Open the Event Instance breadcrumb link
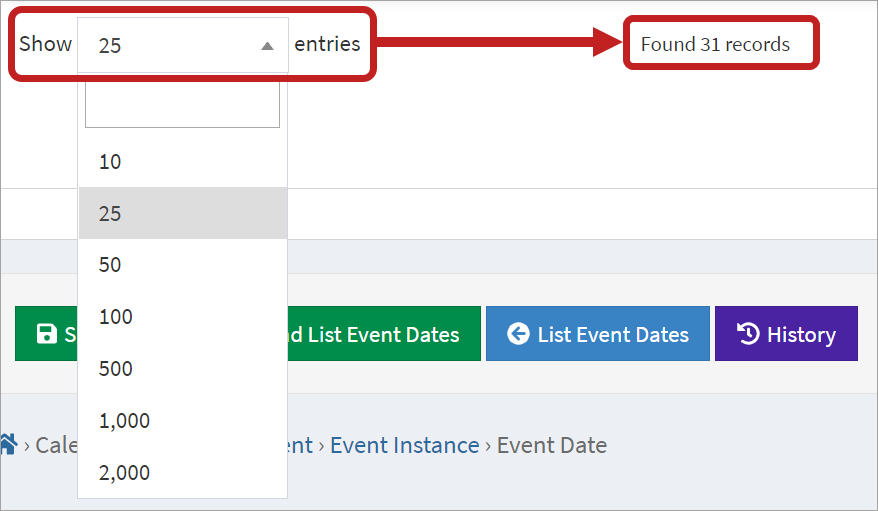 pos(404,445)
